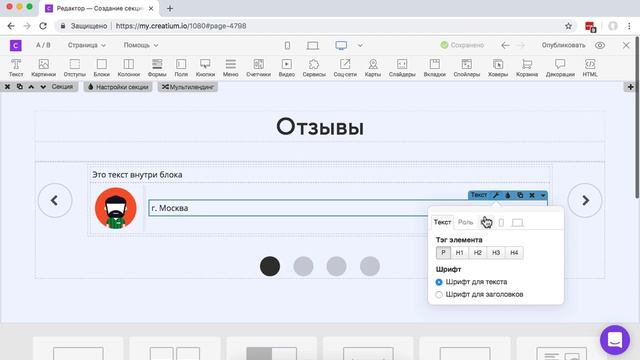Viewport: 640px width, 360px height.
Task: Choose the Корзина tool
Action: tap(527, 67)
